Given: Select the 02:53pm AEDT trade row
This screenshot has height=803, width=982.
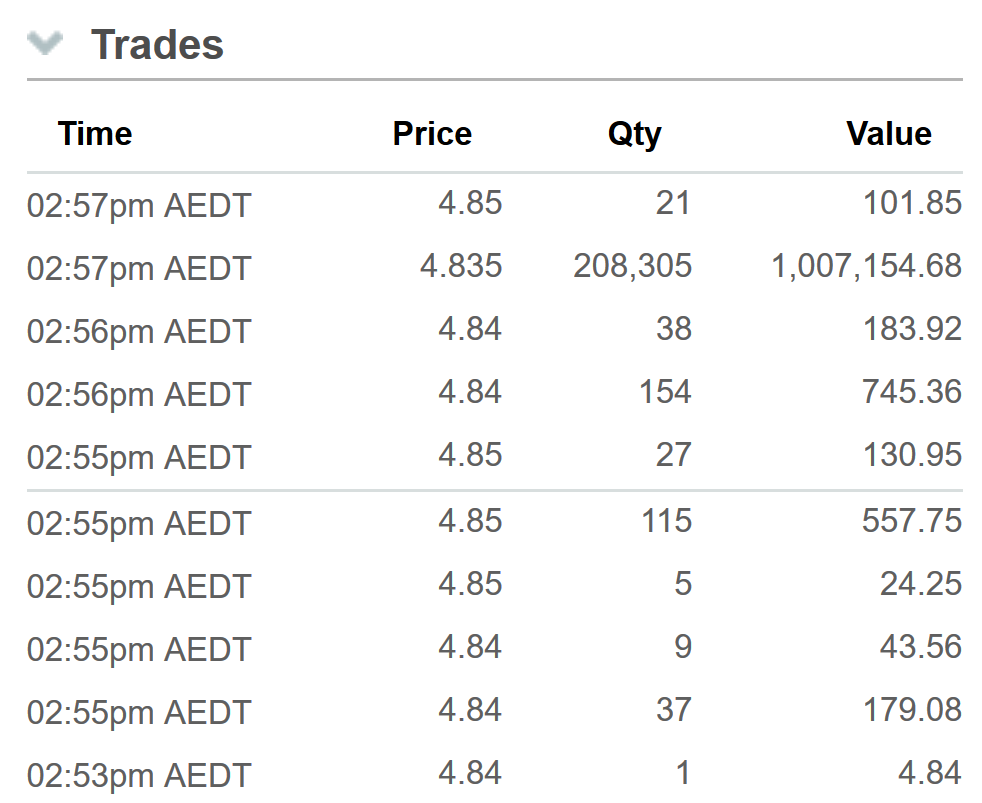Looking at the screenshot, I should point(495,774).
